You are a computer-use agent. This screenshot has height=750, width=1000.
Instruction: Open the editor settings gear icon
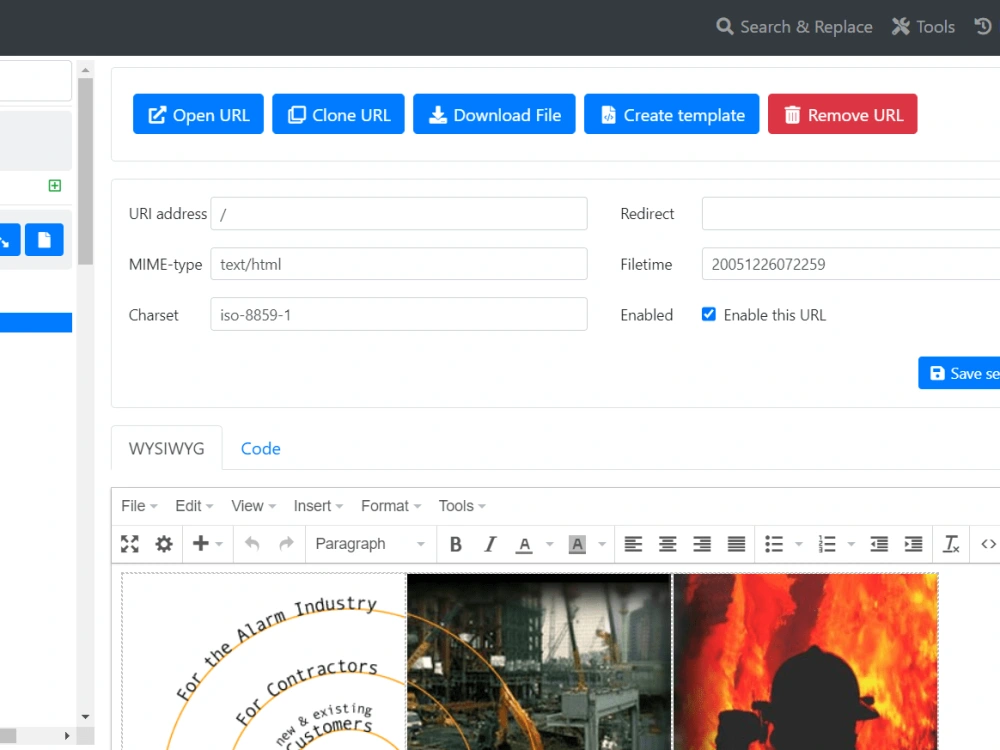tap(163, 544)
